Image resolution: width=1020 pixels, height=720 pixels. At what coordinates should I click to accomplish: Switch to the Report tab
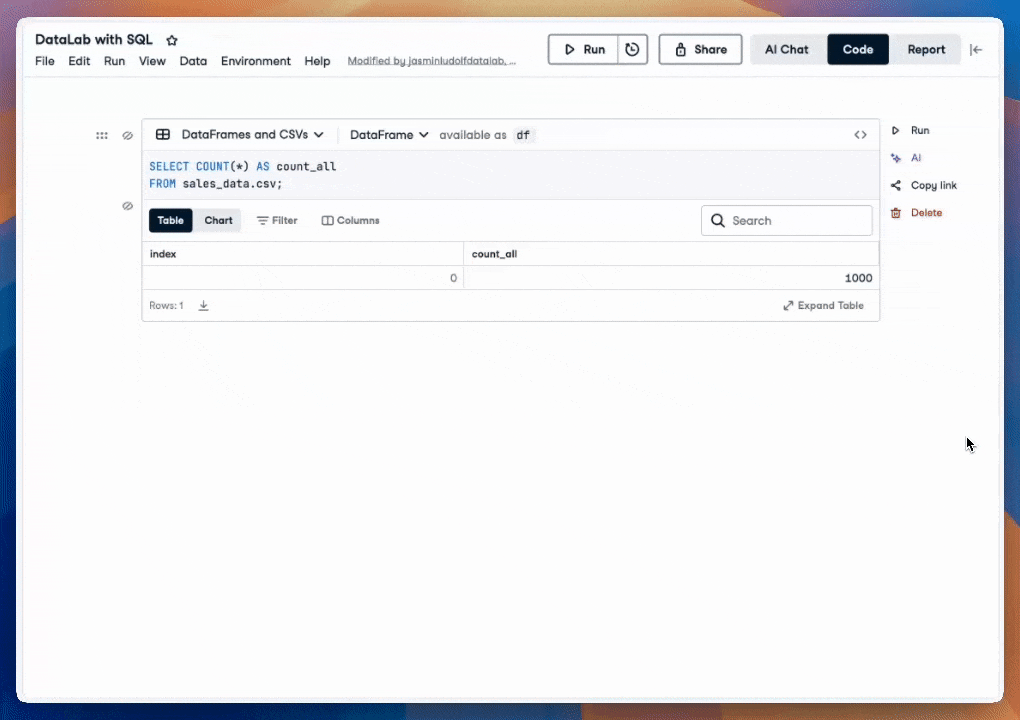[x=926, y=49]
